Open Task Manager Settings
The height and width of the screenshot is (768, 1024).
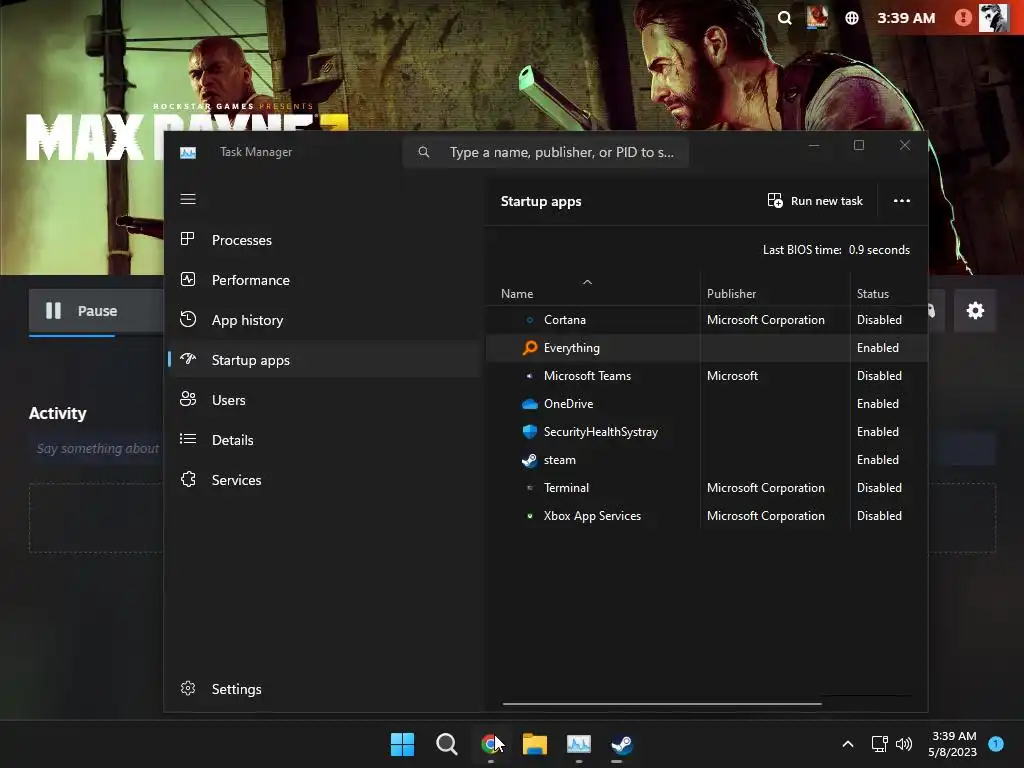pos(324,689)
